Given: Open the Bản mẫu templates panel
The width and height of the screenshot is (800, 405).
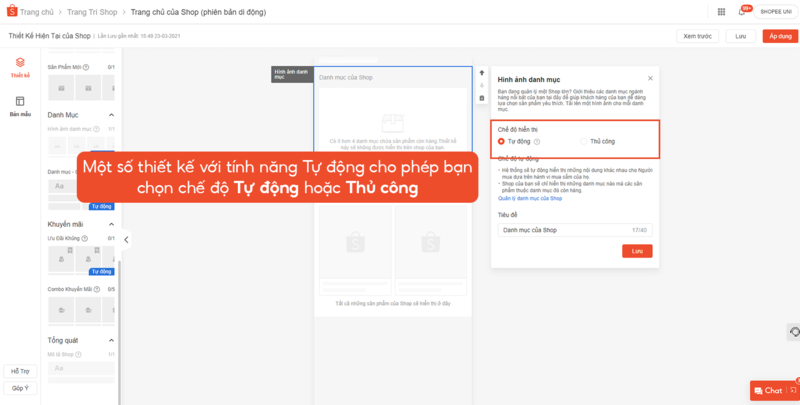Looking at the screenshot, I should click(x=19, y=106).
